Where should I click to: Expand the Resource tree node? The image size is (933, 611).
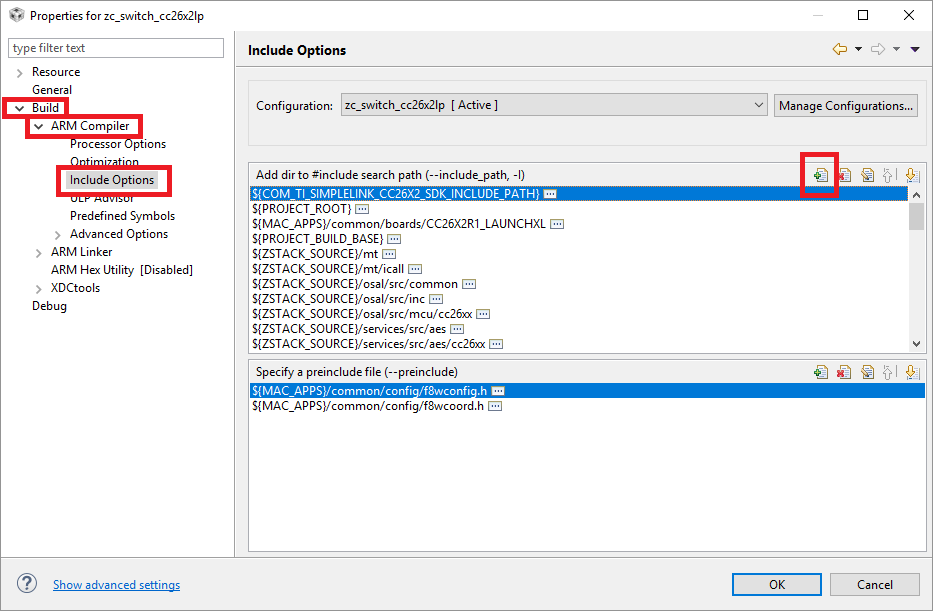(x=19, y=72)
